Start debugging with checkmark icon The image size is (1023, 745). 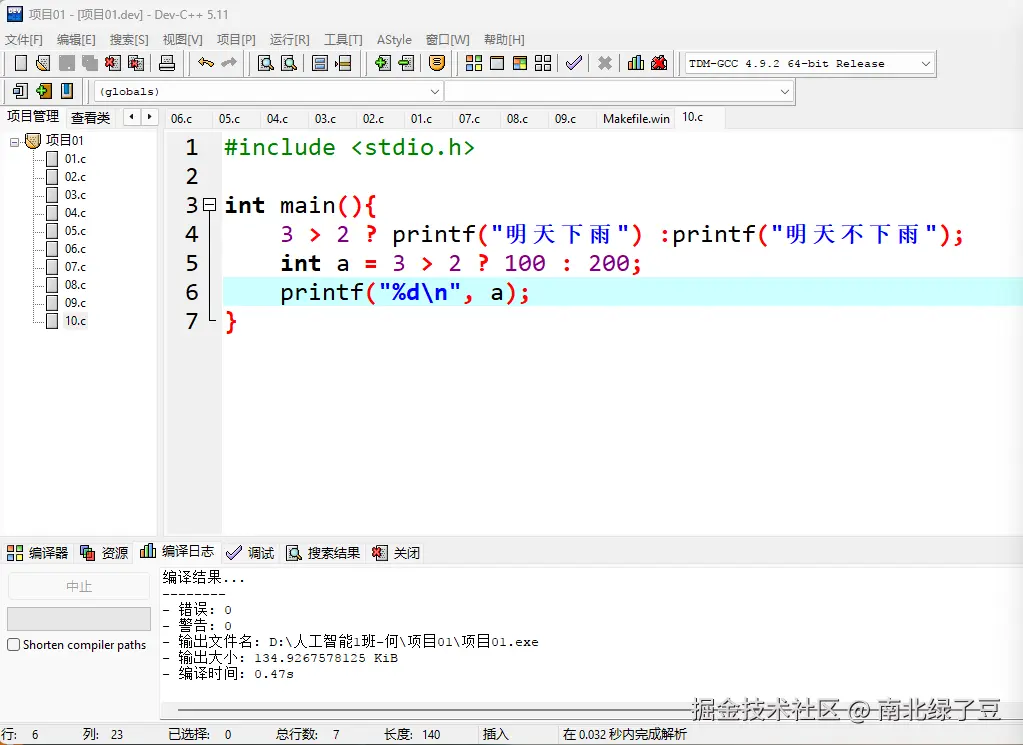click(573, 63)
